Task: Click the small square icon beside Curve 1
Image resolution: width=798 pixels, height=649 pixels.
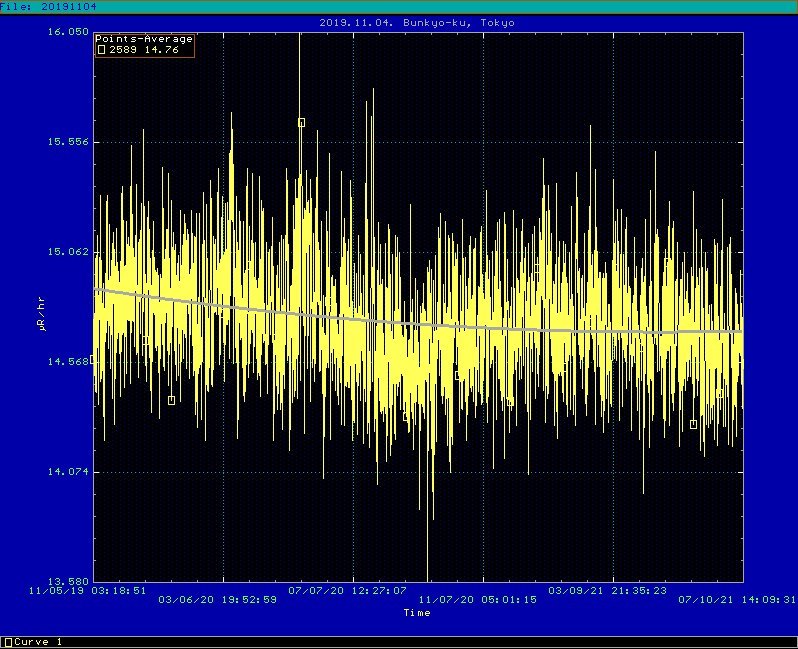Action: click(x=8, y=642)
